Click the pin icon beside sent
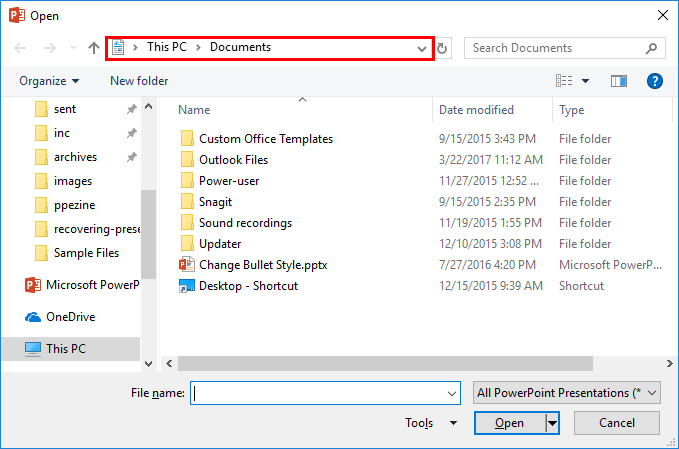 tap(132, 109)
